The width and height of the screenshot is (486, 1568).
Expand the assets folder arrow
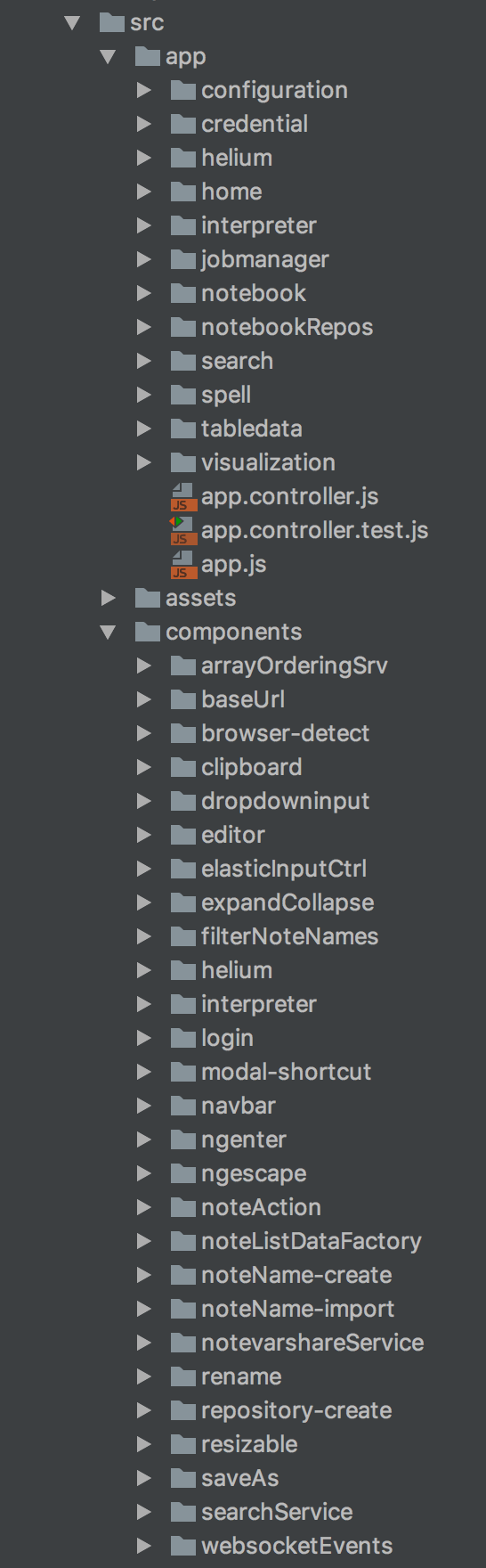pyautogui.click(x=109, y=598)
